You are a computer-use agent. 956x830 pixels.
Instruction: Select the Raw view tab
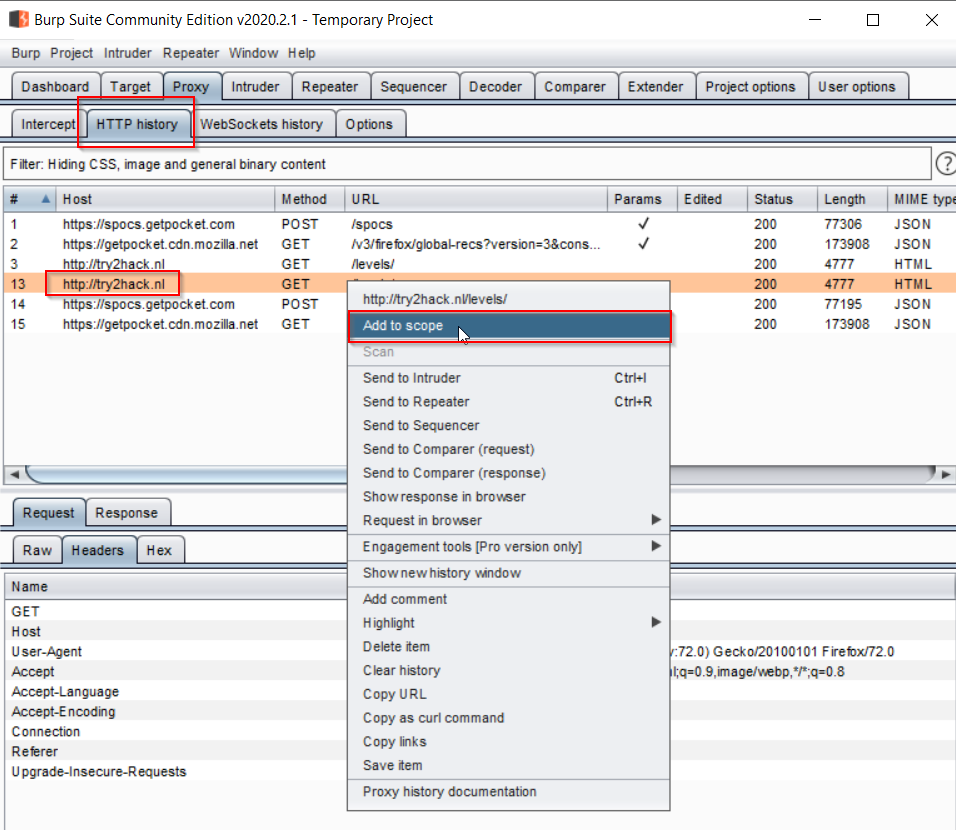(x=37, y=551)
